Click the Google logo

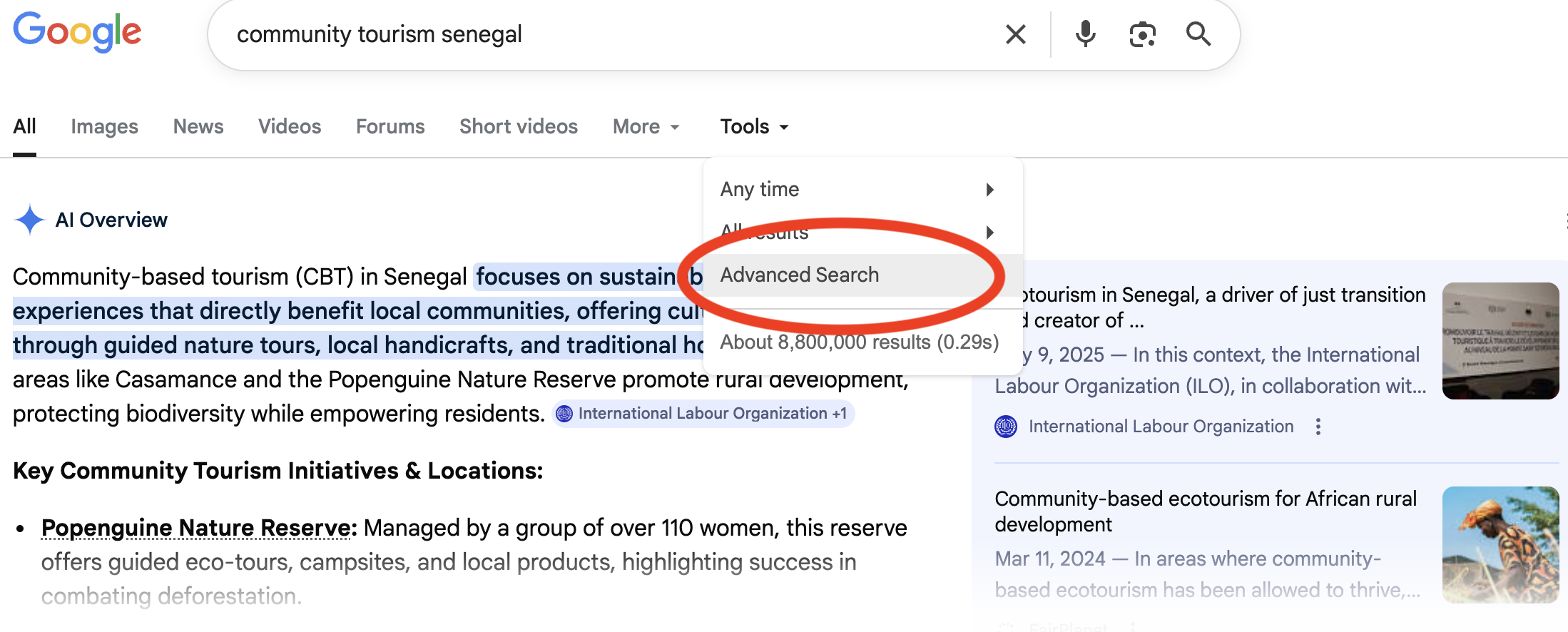78,32
